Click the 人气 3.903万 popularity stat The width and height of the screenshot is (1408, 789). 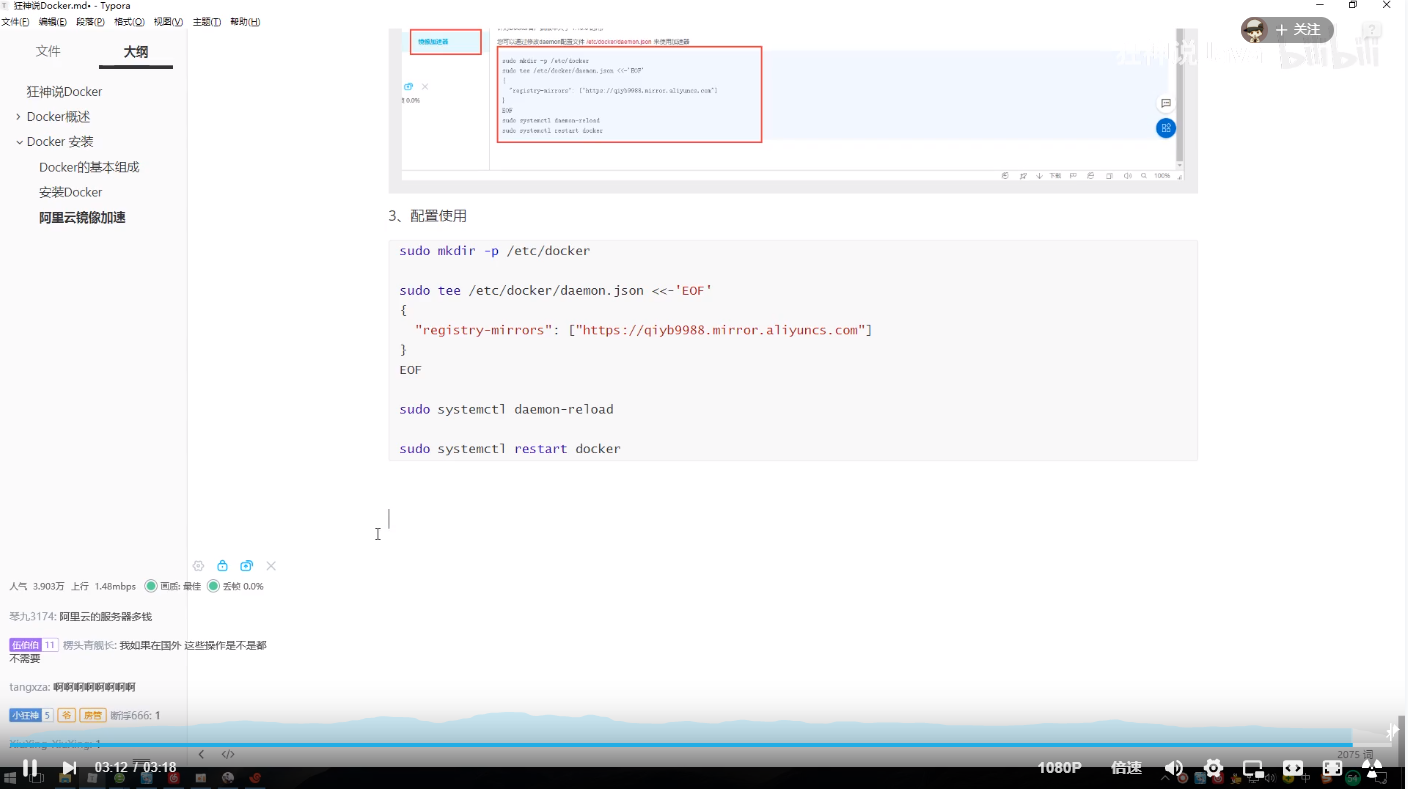click(37, 587)
